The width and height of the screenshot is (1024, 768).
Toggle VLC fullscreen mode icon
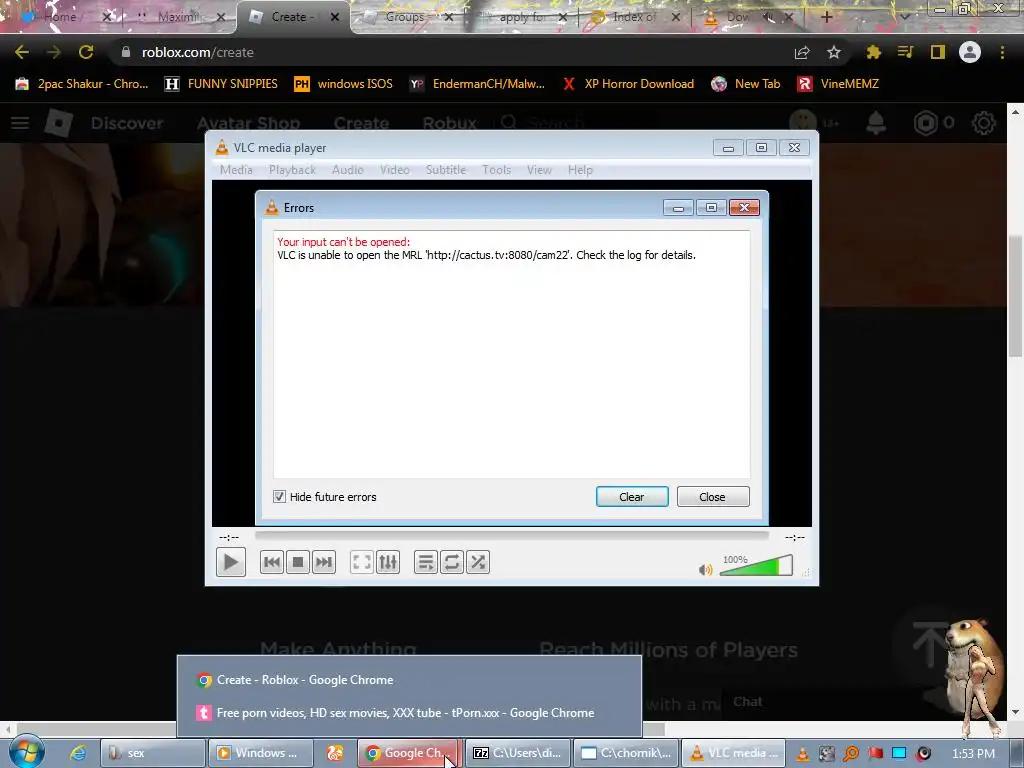pyautogui.click(x=361, y=562)
